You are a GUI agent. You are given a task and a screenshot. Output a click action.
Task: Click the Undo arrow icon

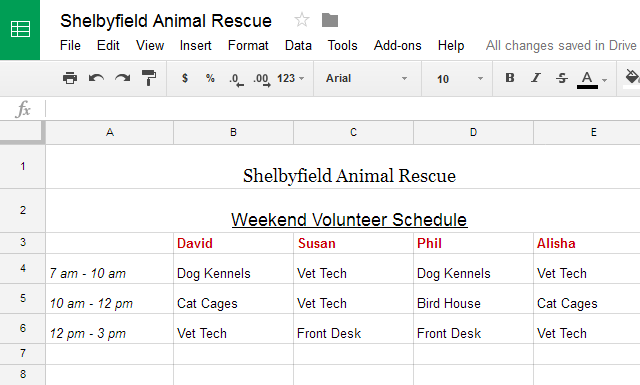click(x=96, y=78)
